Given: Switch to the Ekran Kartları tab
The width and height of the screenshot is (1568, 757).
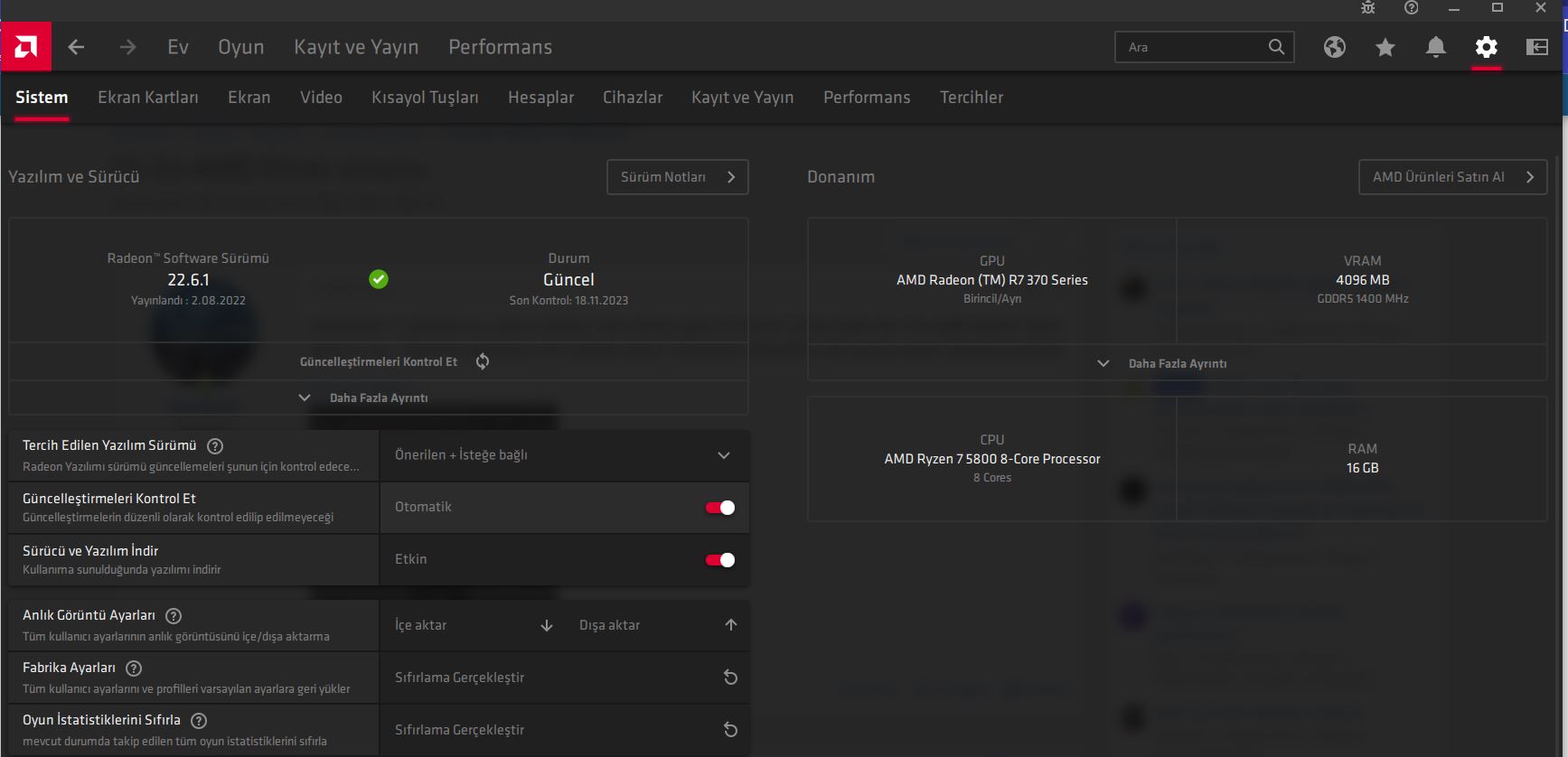Looking at the screenshot, I should tap(148, 98).
